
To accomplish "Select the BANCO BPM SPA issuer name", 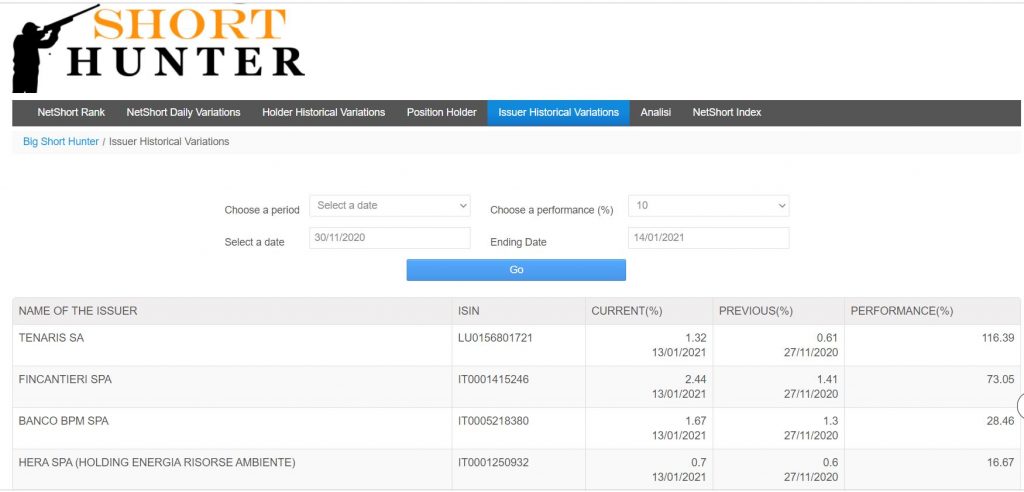I will (63, 421).
